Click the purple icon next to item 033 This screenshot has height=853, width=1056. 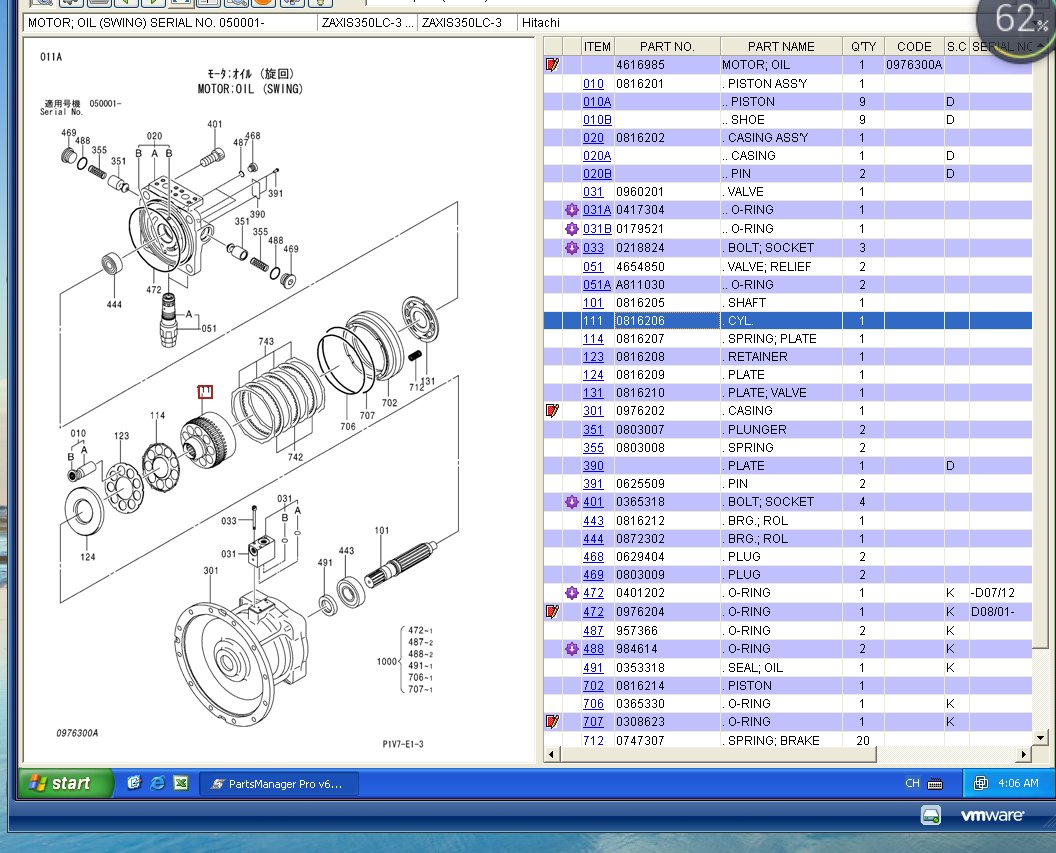[571, 248]
